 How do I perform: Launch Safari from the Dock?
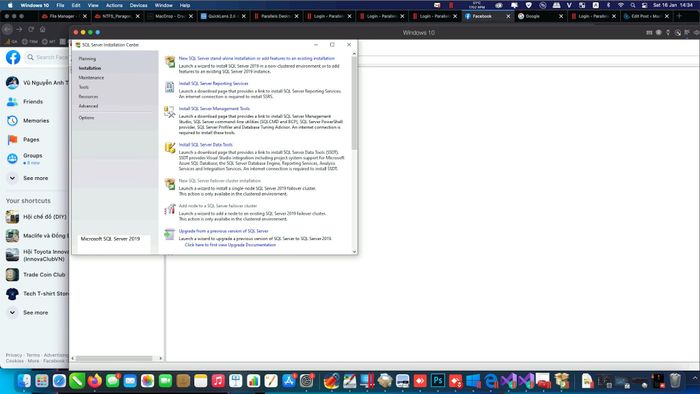(x=59, y=381)
